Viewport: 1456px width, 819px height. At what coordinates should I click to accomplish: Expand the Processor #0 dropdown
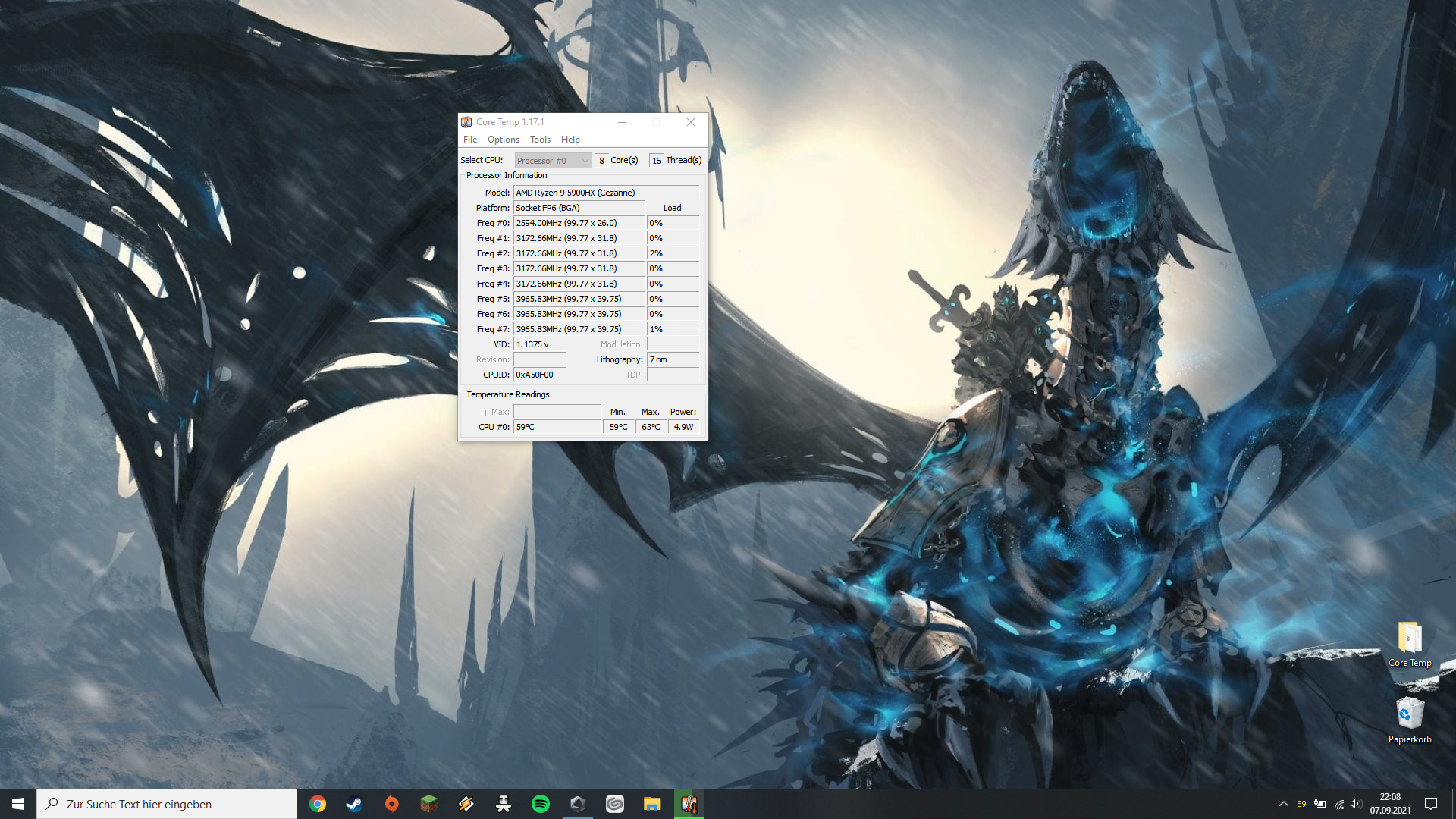point(553,161)
